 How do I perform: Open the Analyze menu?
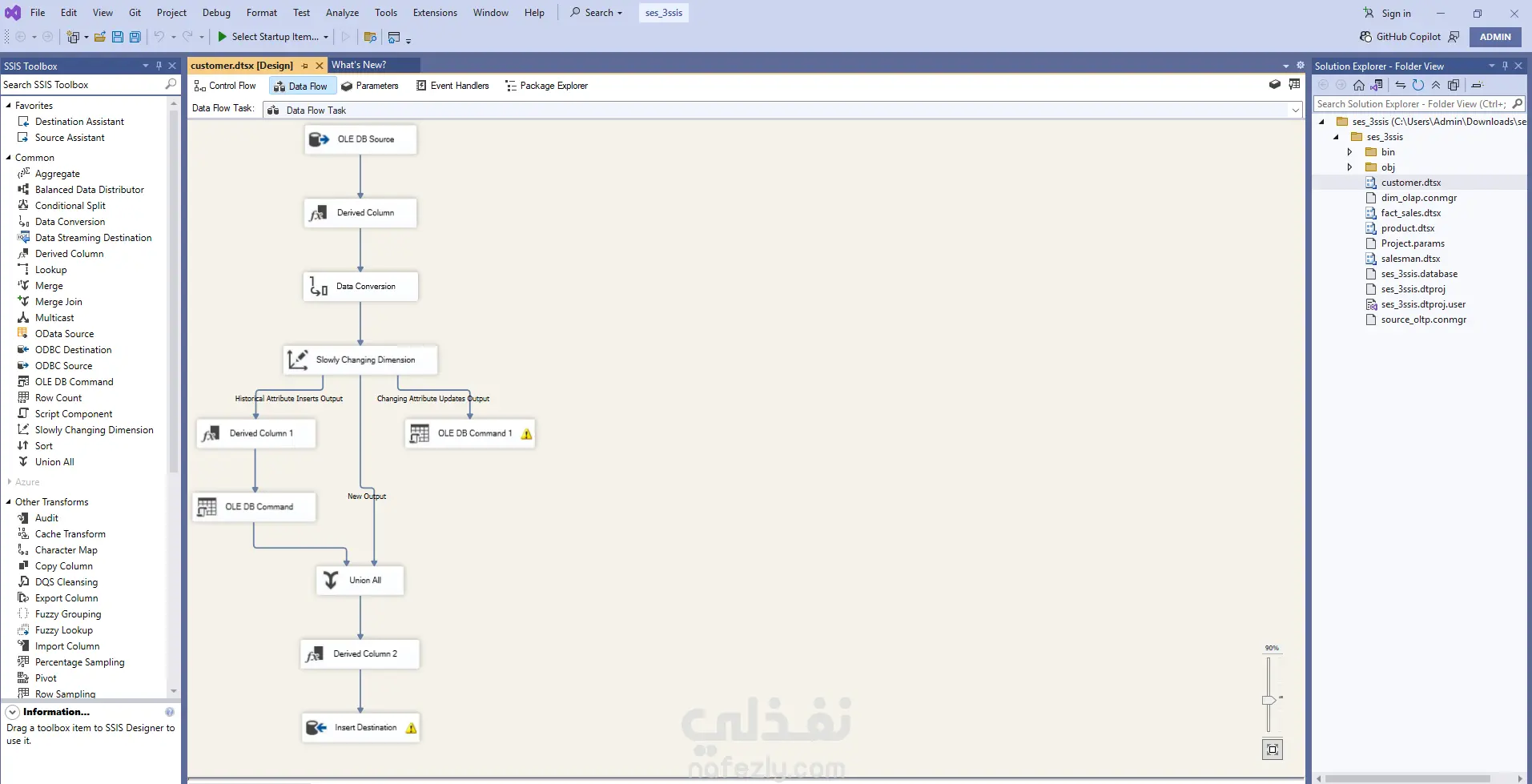pos(342,13)
